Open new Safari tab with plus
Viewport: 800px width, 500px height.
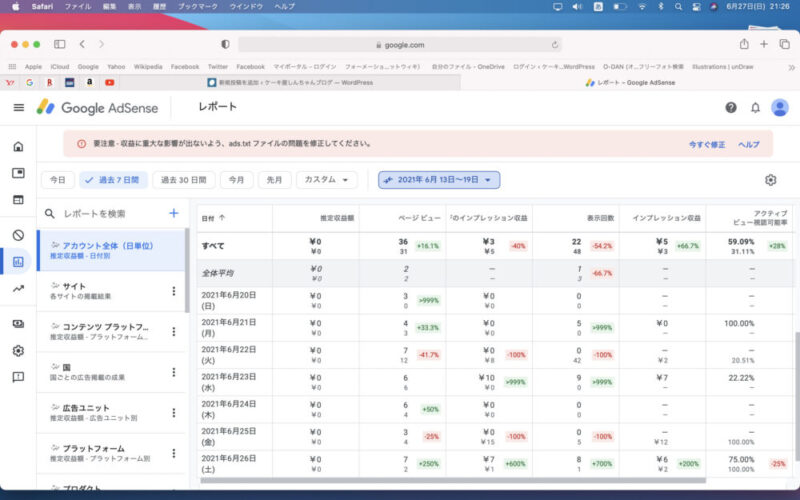pos(764,44)
